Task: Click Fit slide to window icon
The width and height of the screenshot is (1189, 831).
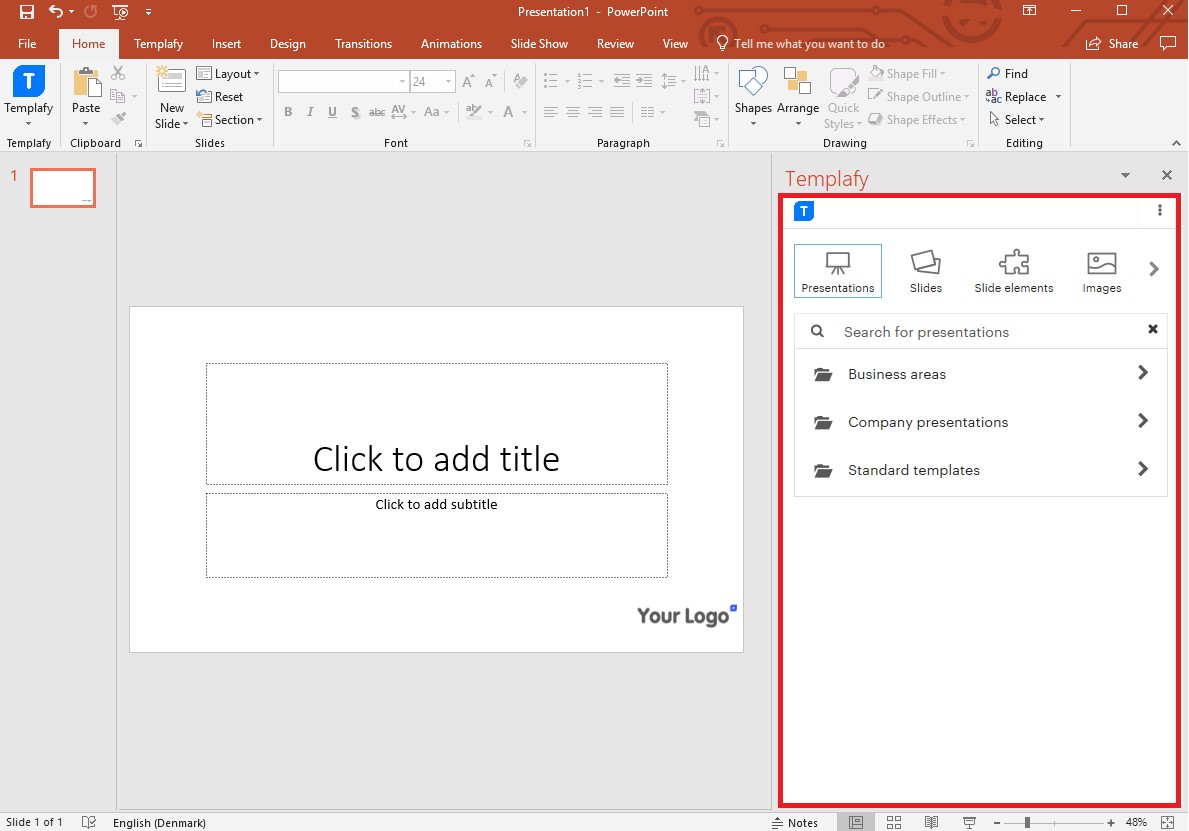Action: coord(1168,823)
